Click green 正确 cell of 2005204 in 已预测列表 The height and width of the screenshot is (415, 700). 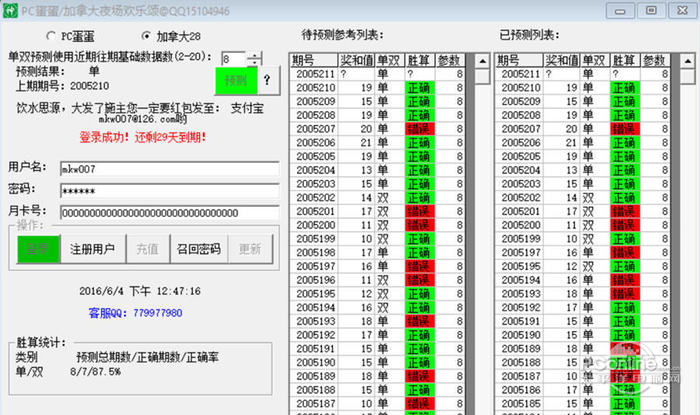(625, 170)
